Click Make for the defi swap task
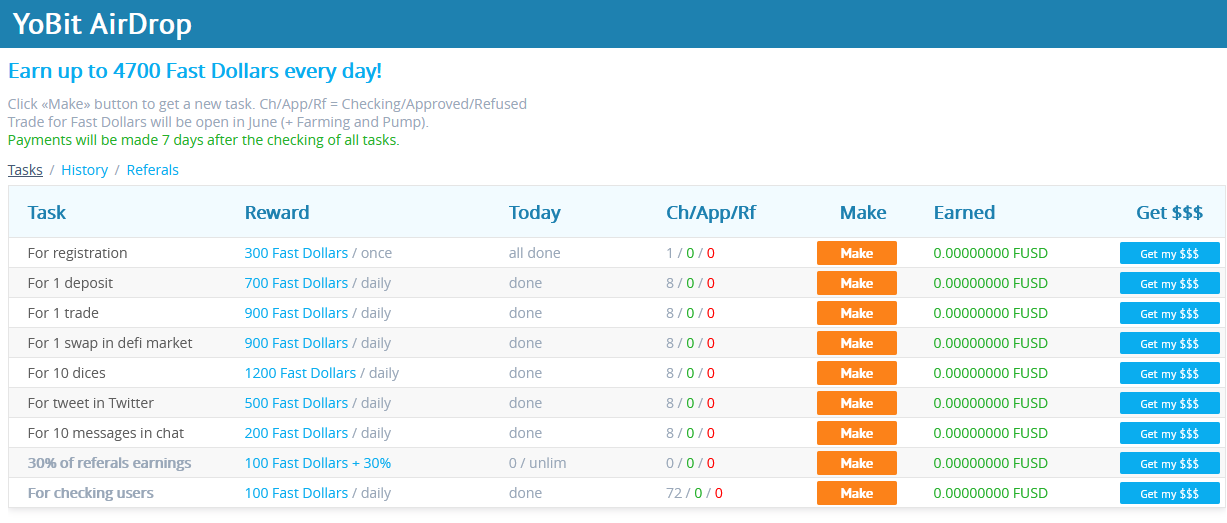The image size is (1227, 523). [857, 343]
